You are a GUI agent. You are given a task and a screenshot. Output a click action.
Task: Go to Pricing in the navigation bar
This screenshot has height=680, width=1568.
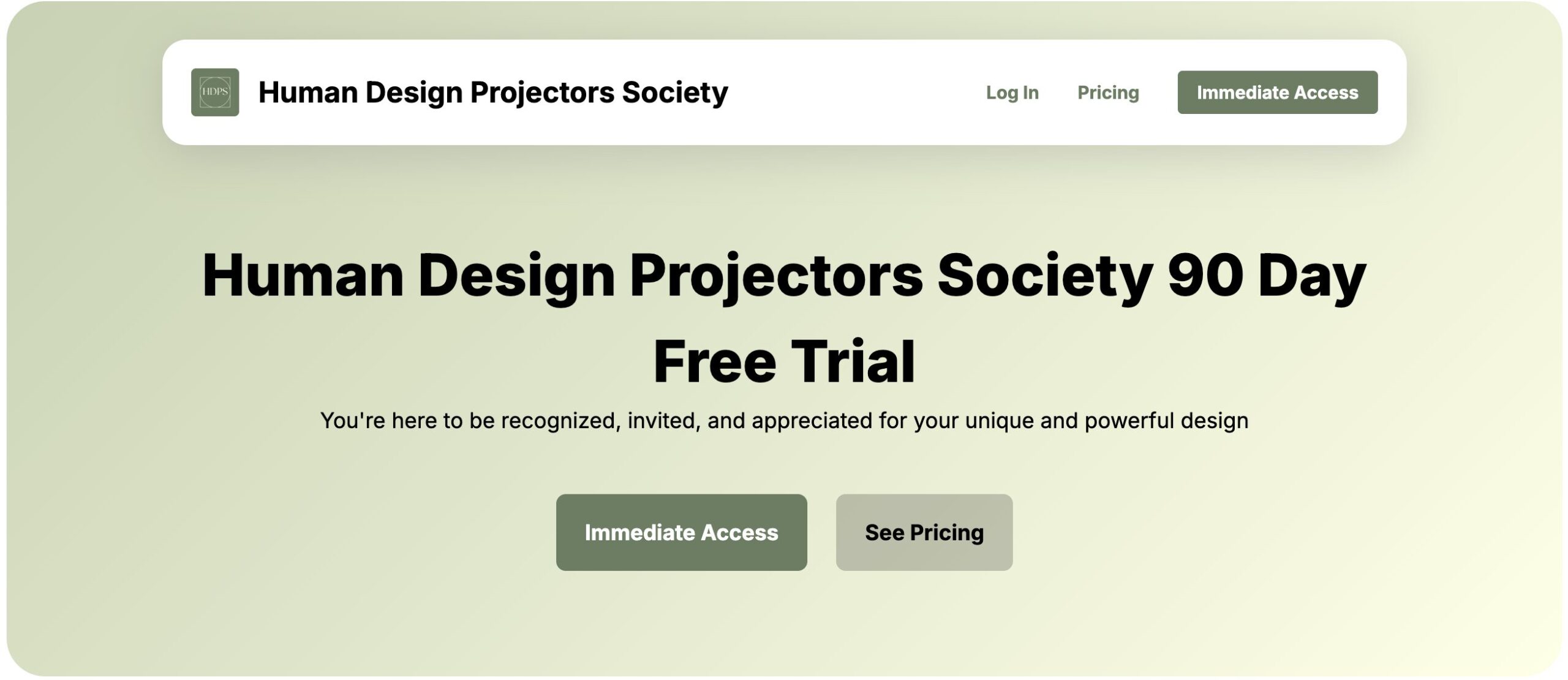point(1107,93)
